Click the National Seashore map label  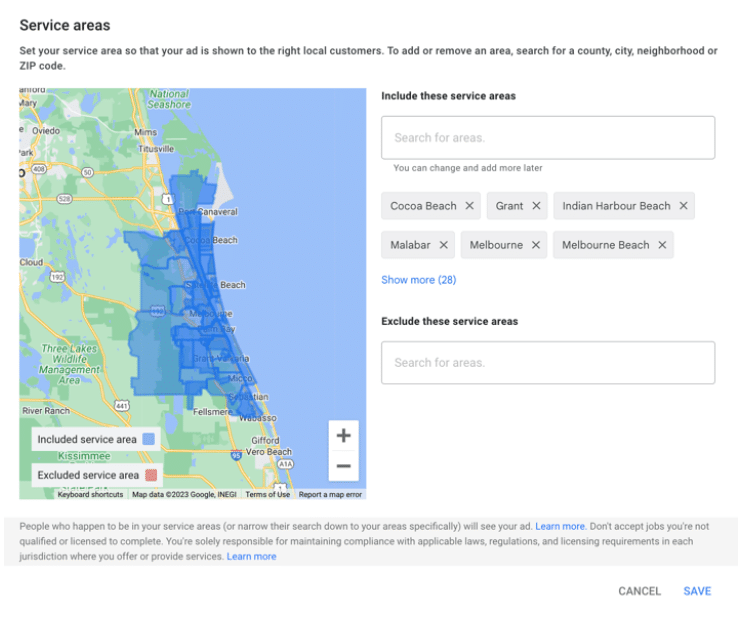point(169,99)
